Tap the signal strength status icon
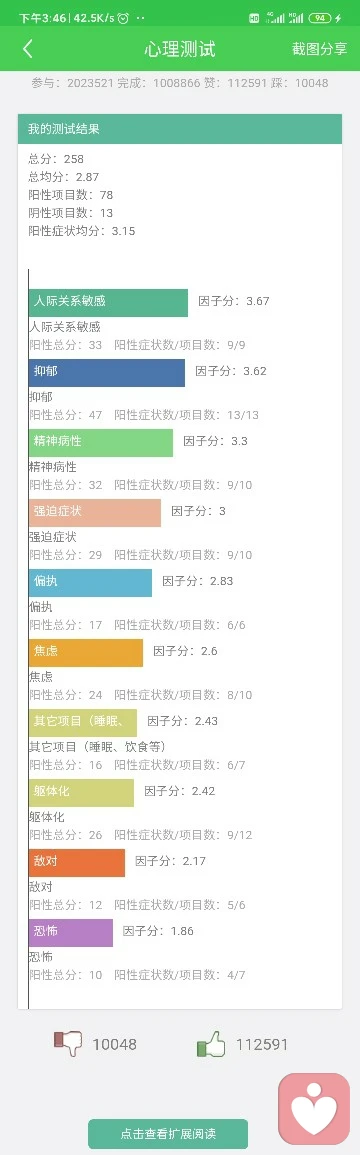360x1155 pixels. coord(275,18)
